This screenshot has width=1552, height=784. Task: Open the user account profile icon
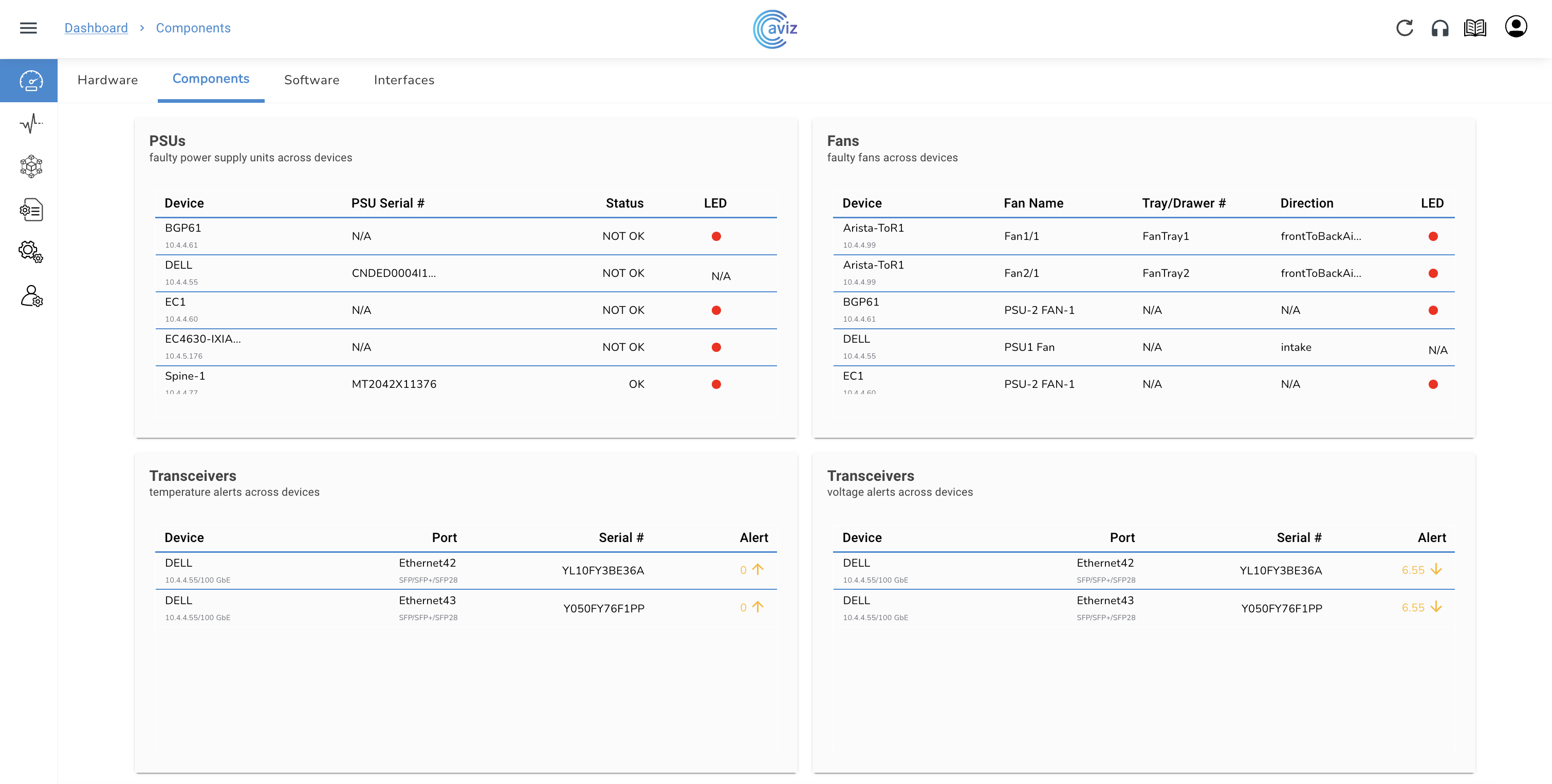point(1515,27)
